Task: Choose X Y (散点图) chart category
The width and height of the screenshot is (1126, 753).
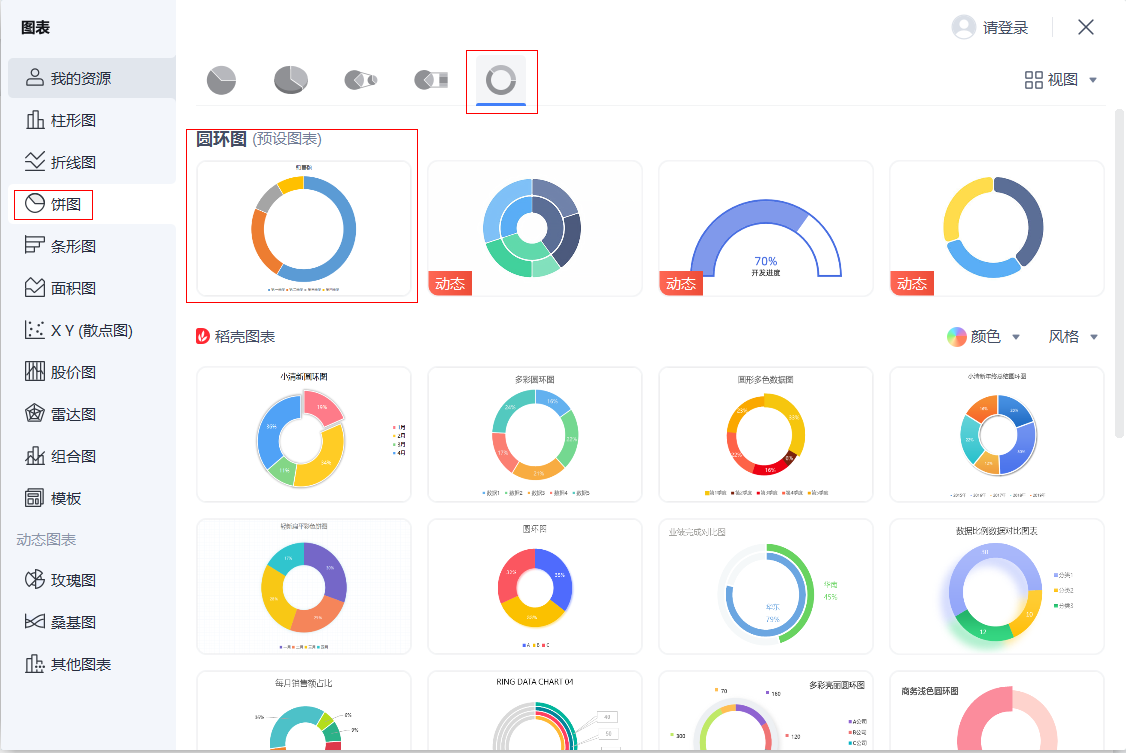Action: pos(92,330)
